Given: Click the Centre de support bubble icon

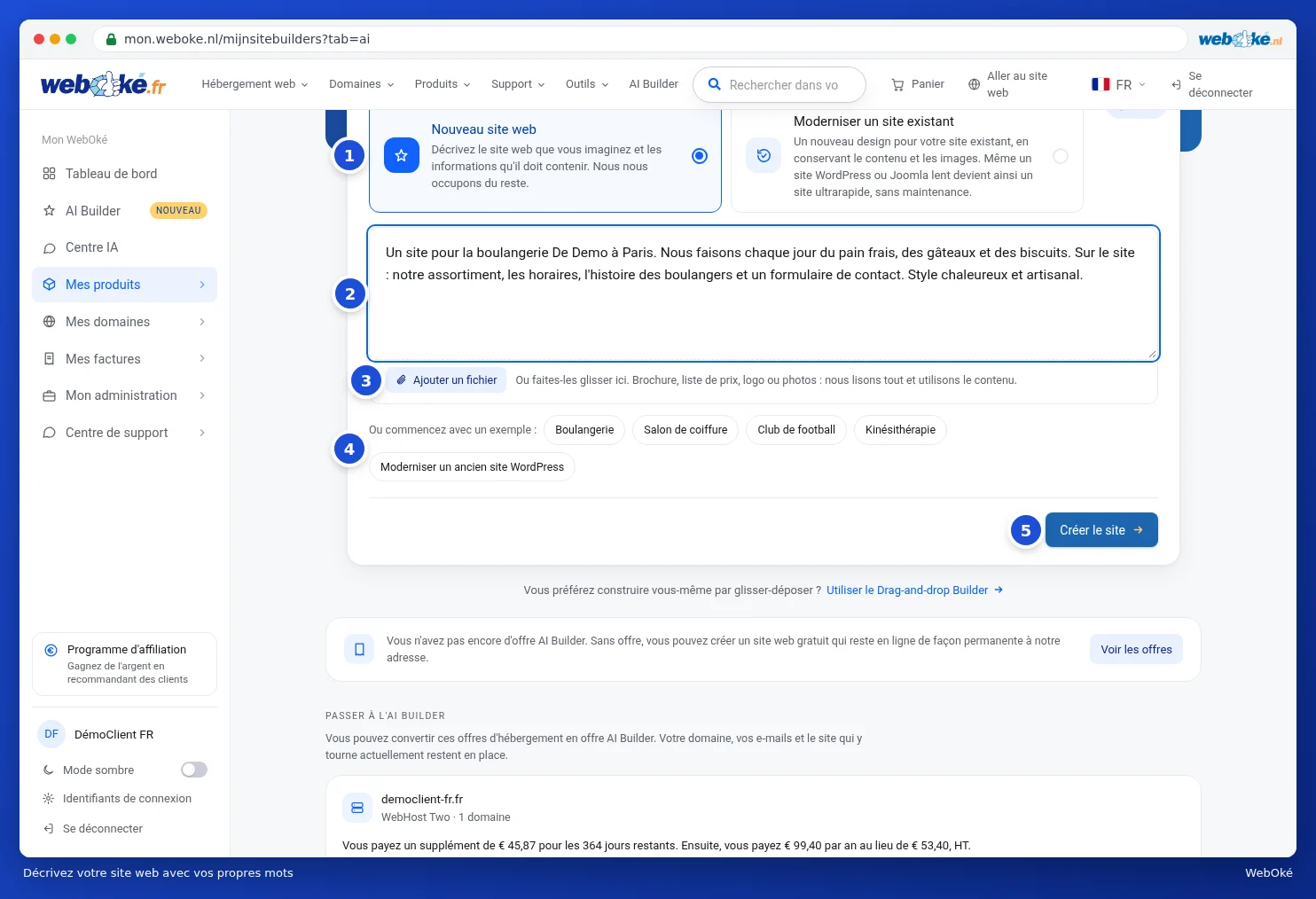Looking at the screenshot, I should [49, 433].
